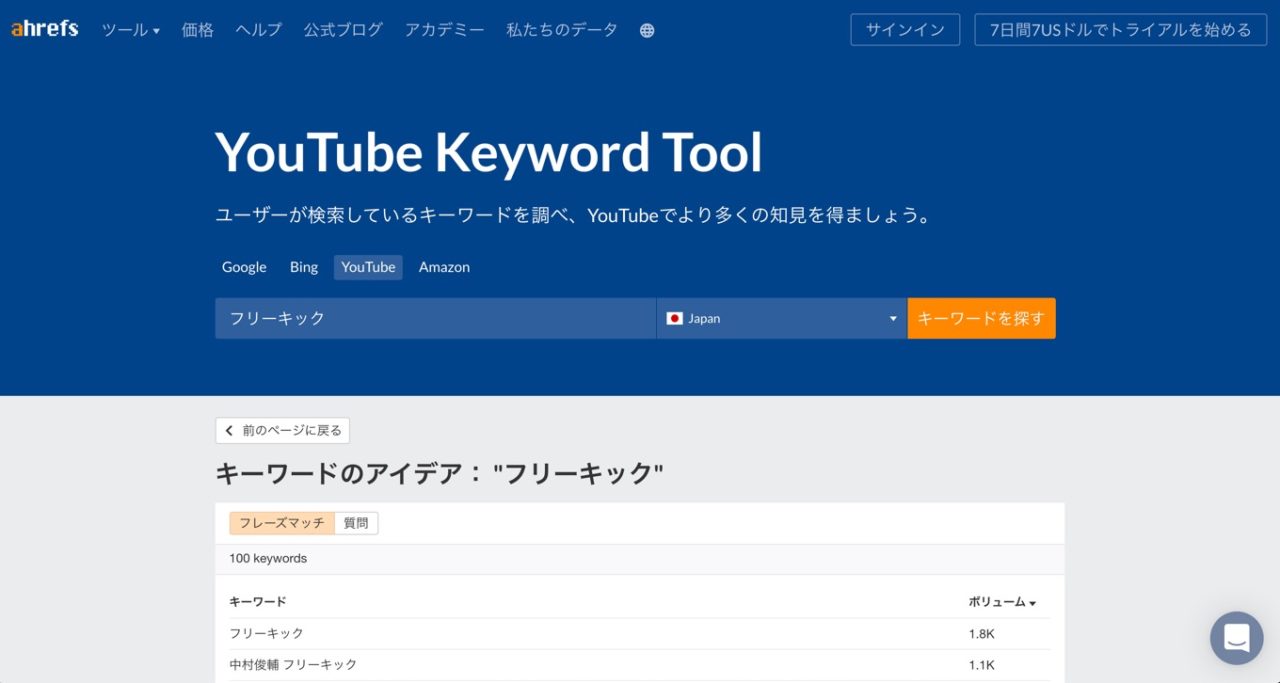Click the ahrefs logo
Screen dimensions: 1280x683
[43, 29]
